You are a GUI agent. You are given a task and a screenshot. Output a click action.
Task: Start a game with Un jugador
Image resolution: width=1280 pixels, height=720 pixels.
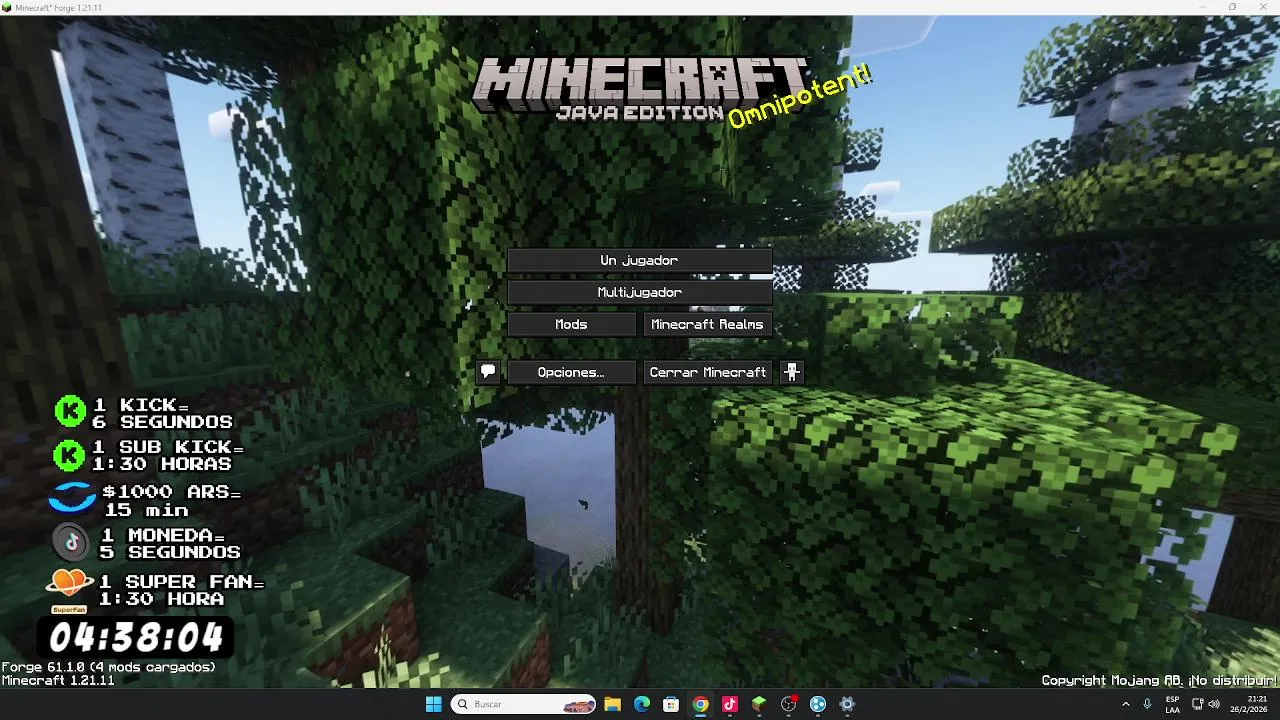640,260
